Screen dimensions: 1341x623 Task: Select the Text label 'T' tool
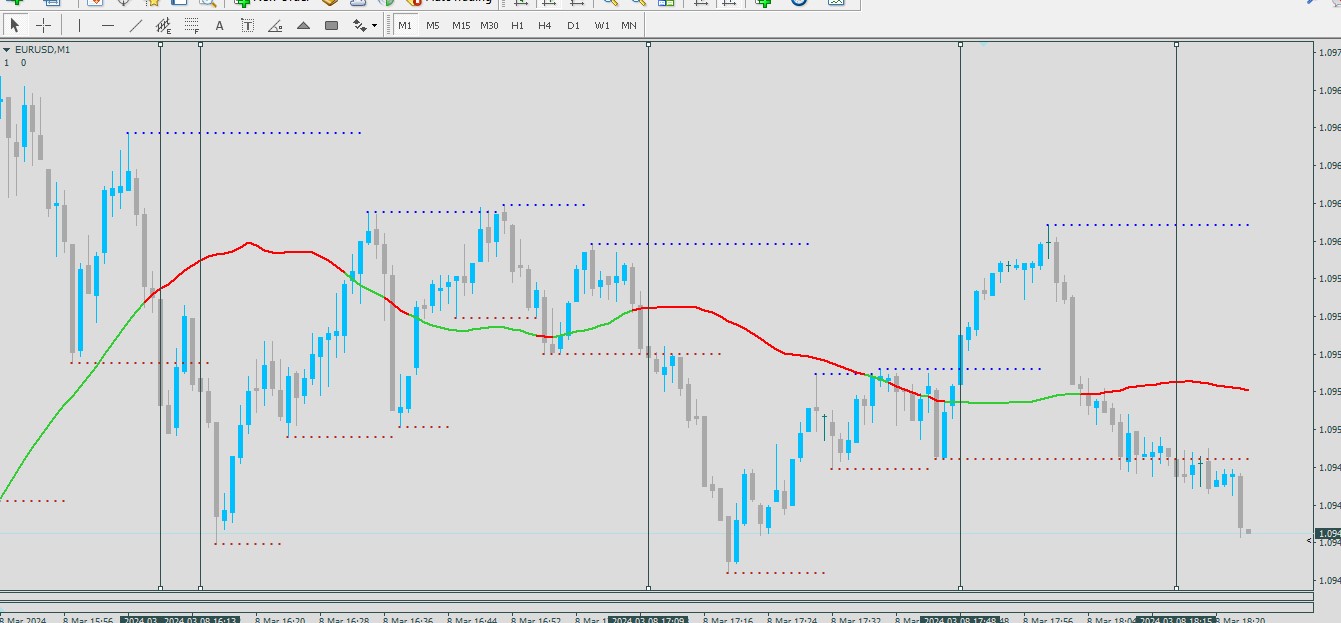coord(248,25)
